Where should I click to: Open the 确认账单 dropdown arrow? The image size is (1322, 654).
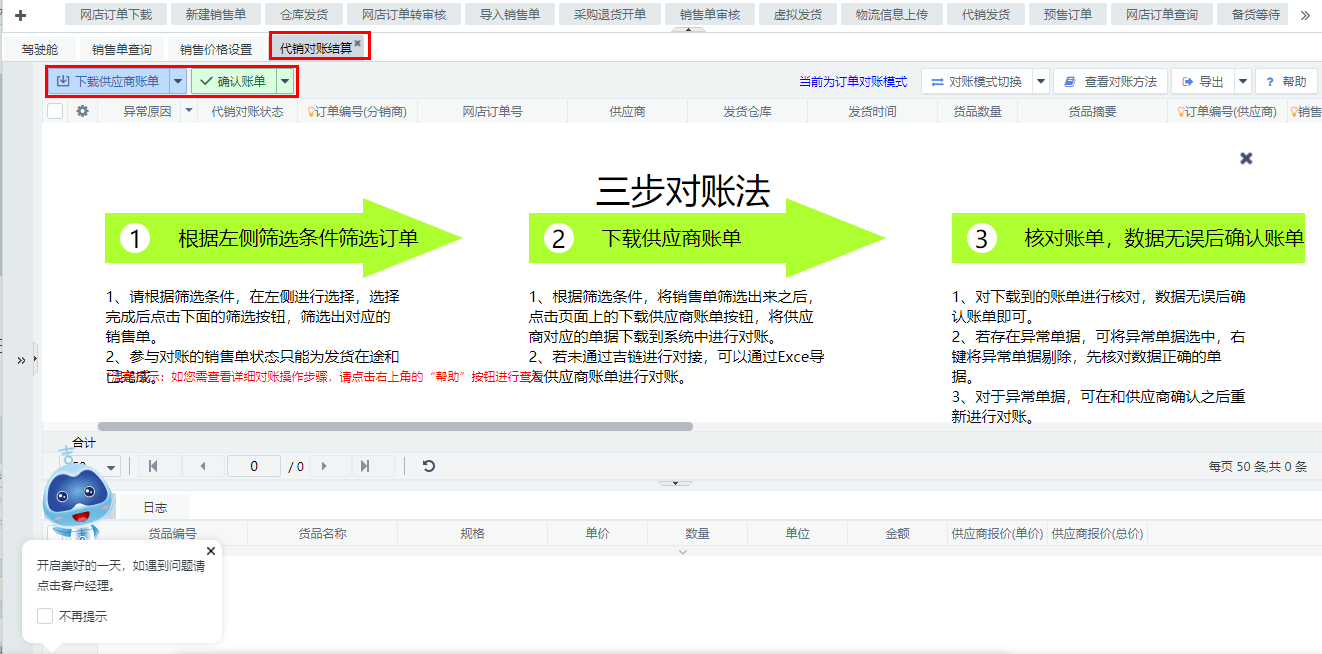point(285,81)
